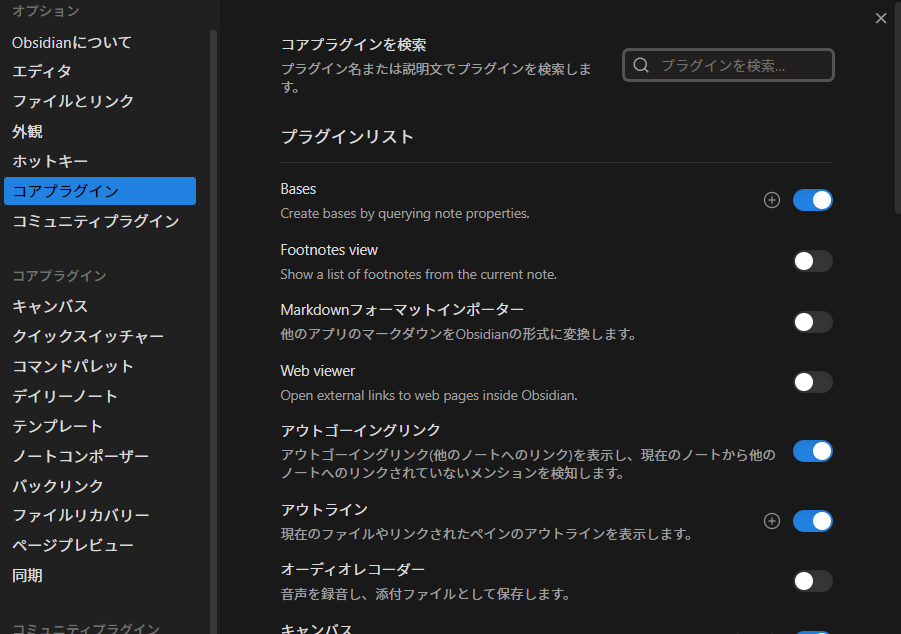Switch to コミュニティプラグイン settings

(x=95, y=221)
